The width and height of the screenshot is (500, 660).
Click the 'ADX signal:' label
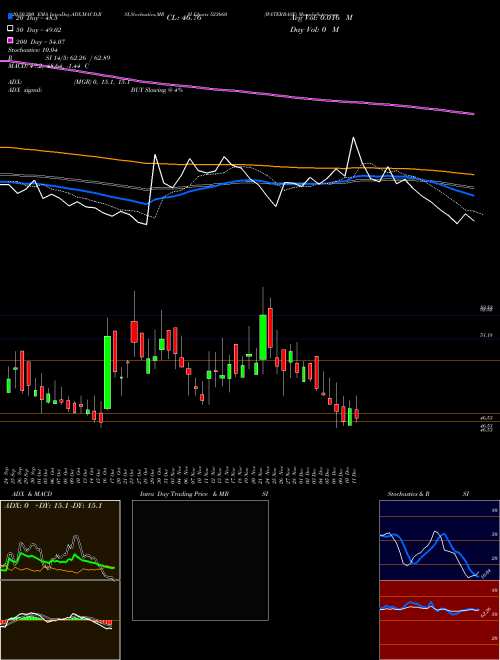(x=25, y=90)
